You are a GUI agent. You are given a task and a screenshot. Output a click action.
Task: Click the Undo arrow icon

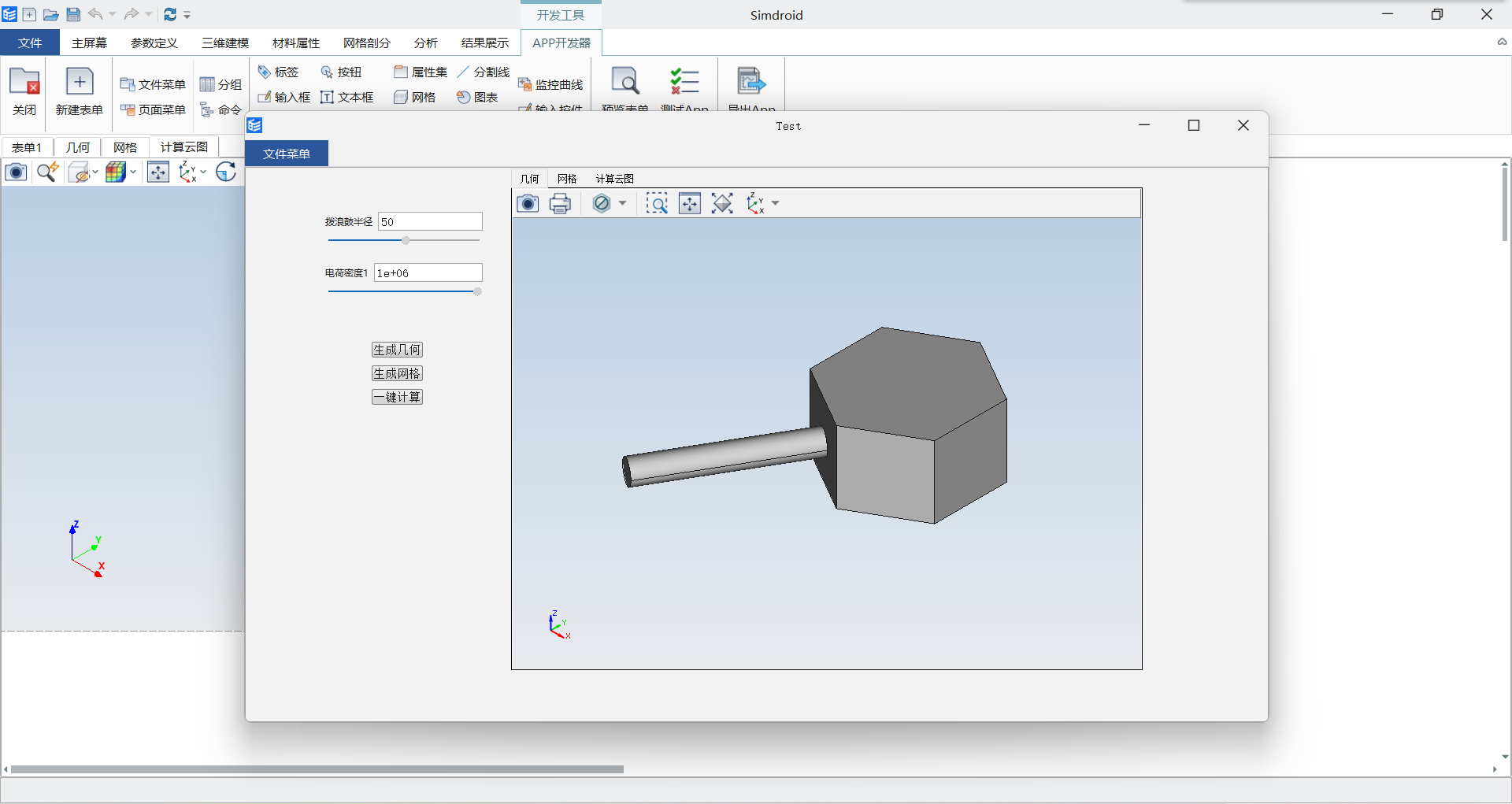(95, 14)
